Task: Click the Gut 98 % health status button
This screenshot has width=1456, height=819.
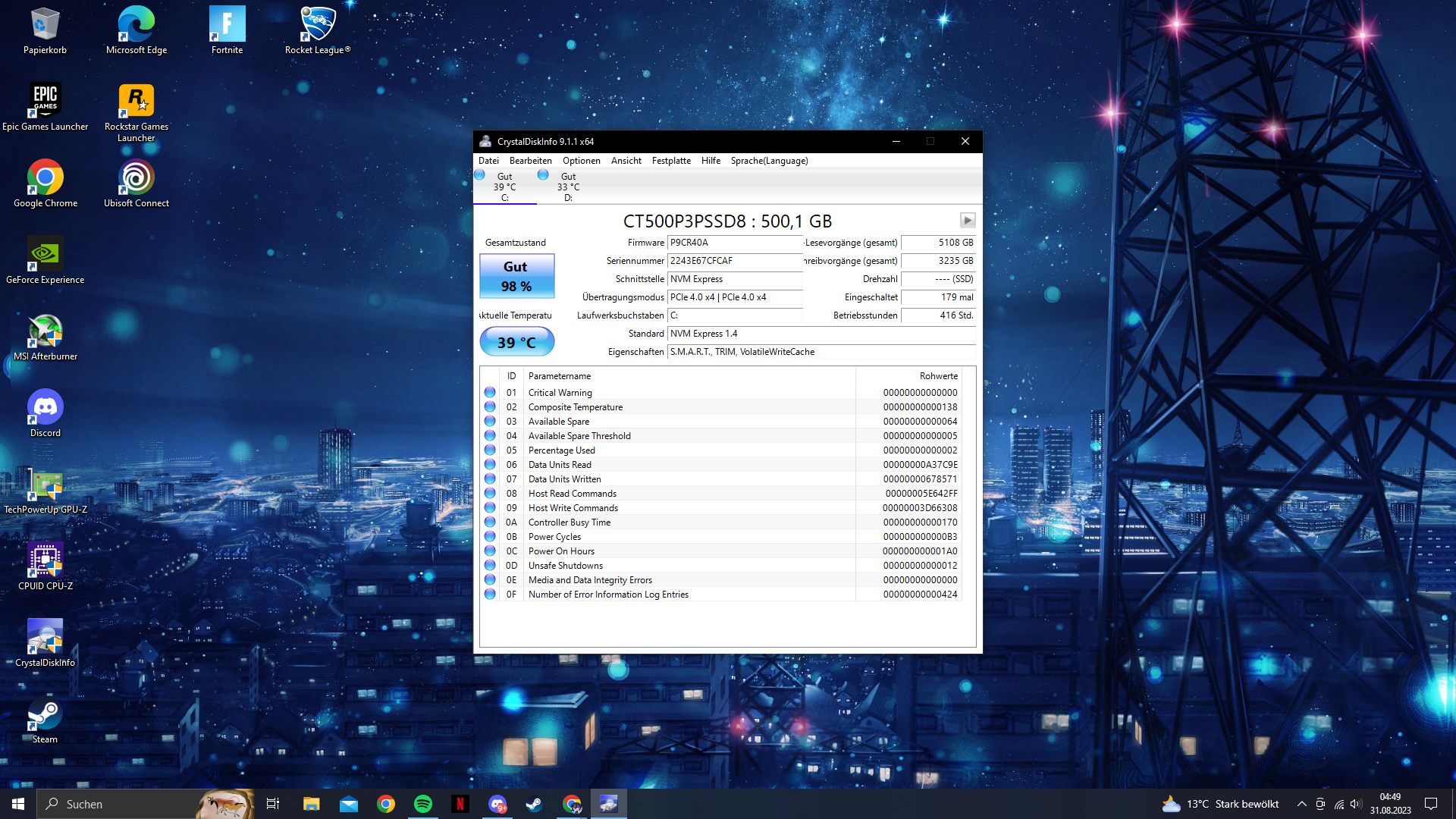Action: pos(516,276)
